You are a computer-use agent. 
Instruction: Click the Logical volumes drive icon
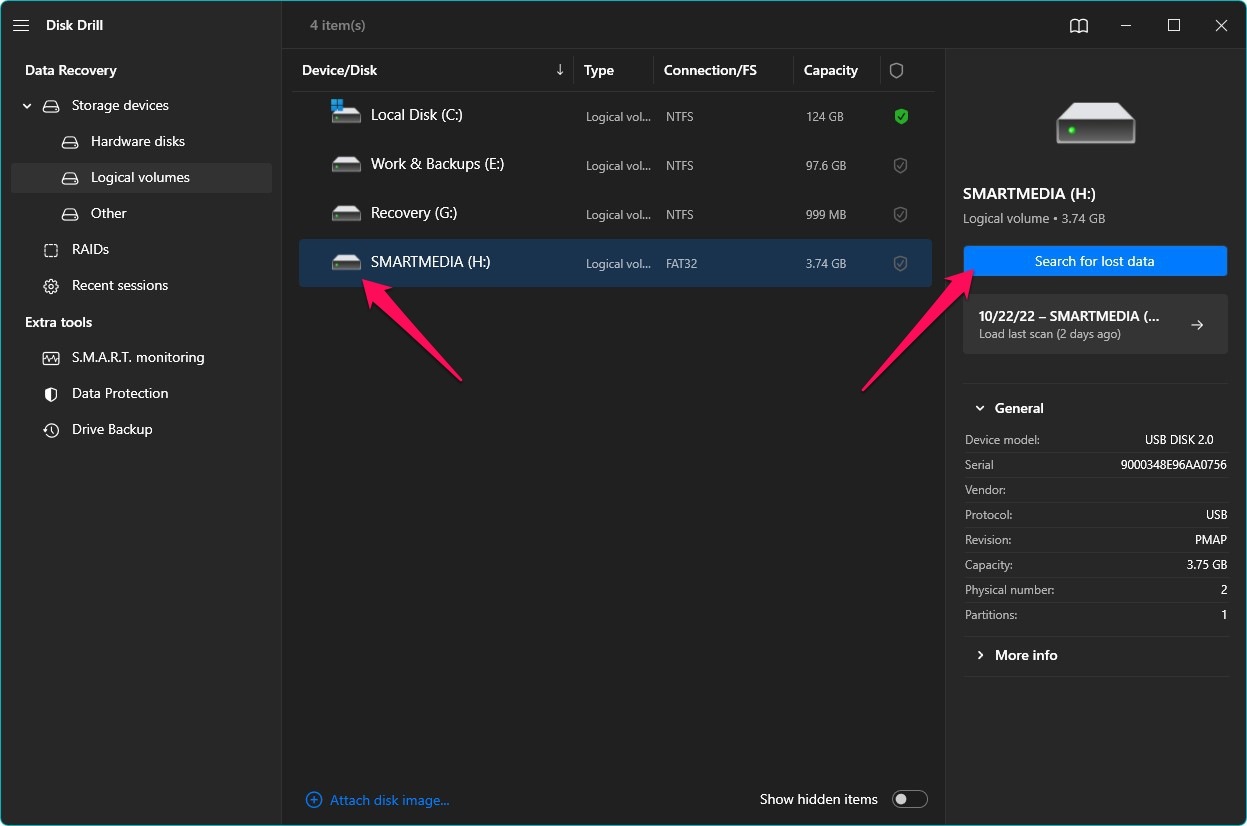70,178
